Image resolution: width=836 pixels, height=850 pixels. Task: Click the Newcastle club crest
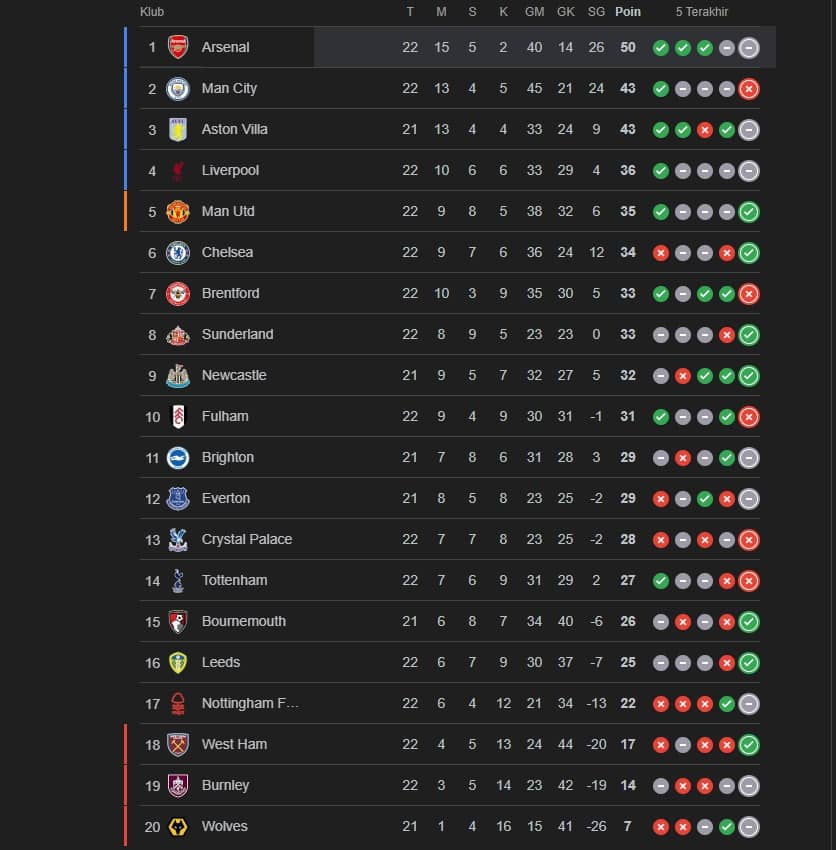177,375
